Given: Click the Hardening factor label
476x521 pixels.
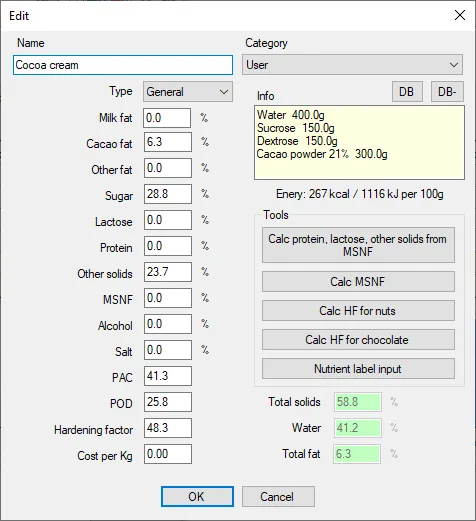Looking at the screenshot, I should click(93, 430).
